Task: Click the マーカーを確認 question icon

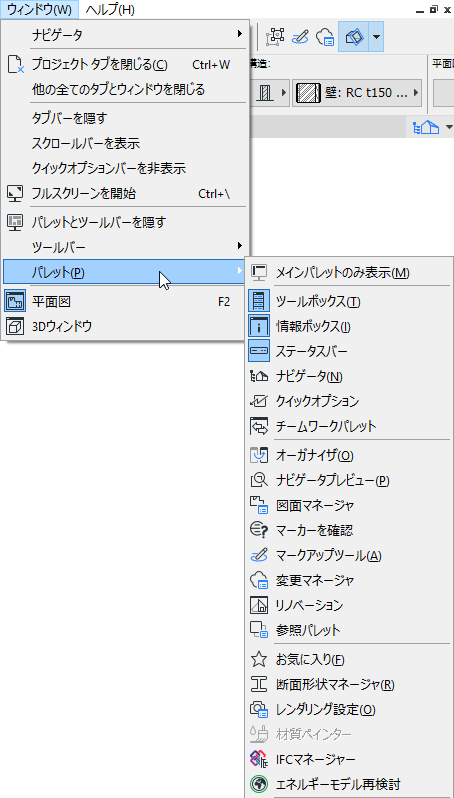Action: click(259, 529)
